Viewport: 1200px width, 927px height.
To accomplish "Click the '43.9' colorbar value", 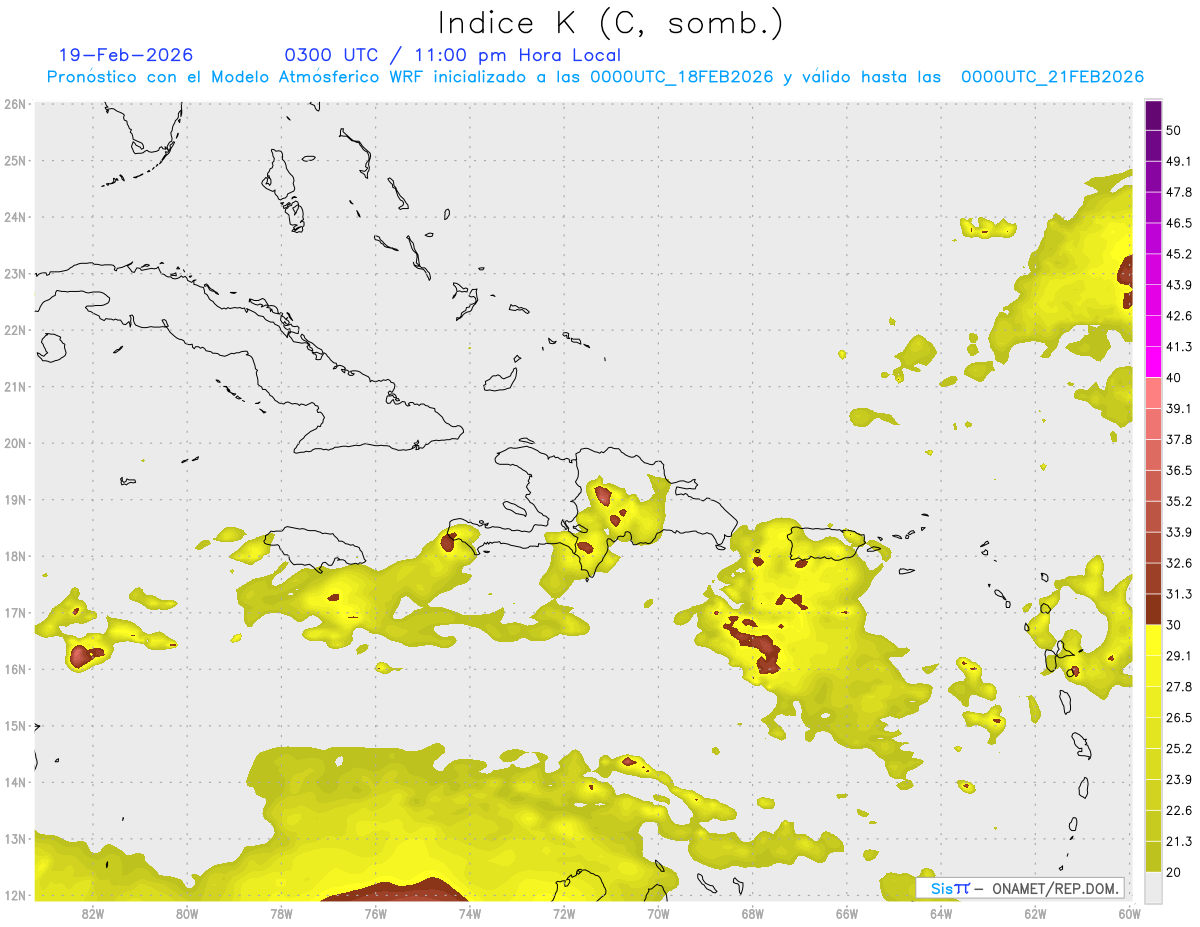I will [1179, 285].
